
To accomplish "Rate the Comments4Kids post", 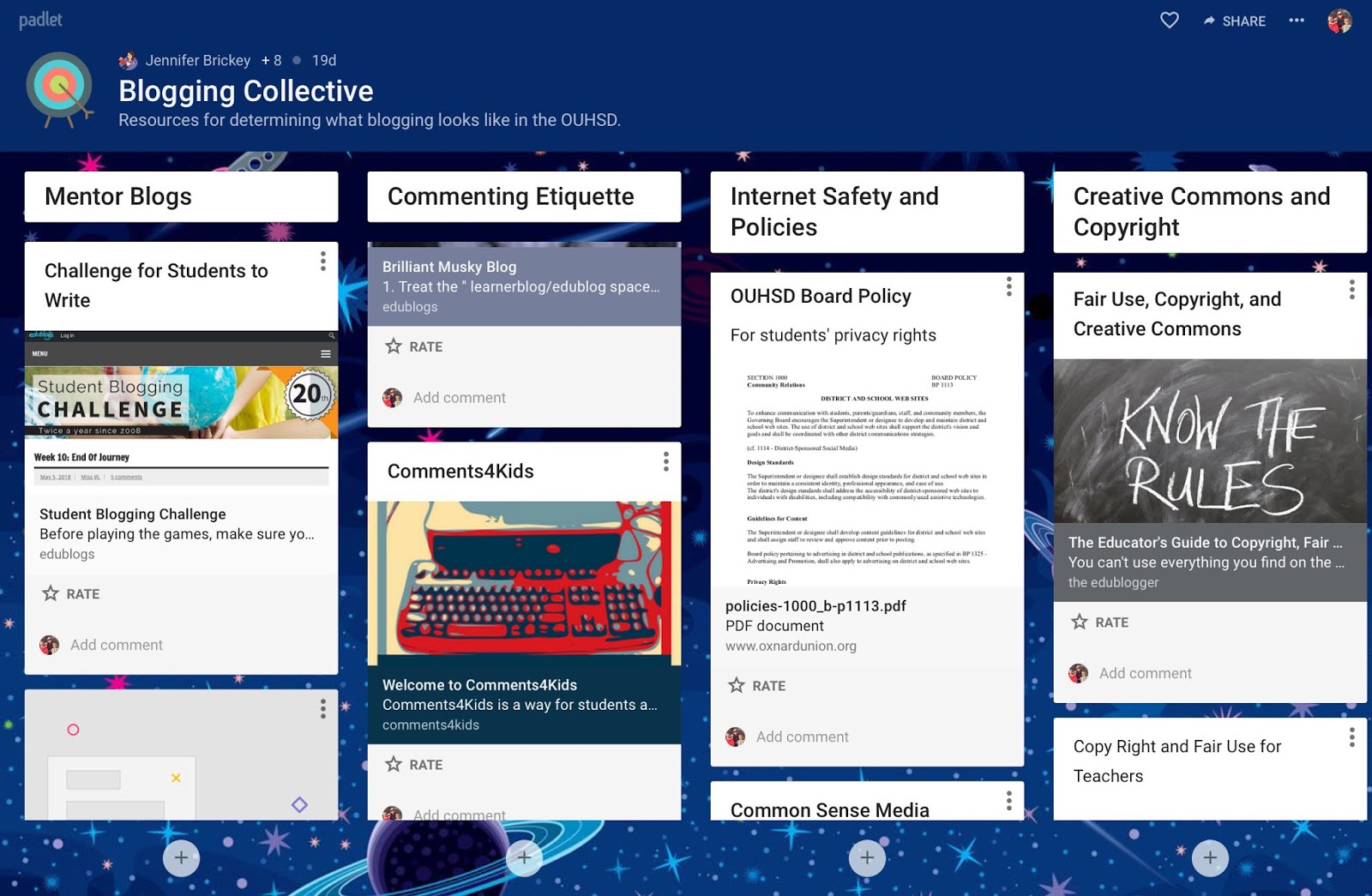I will pyautogui.click(x=414, y=764).
